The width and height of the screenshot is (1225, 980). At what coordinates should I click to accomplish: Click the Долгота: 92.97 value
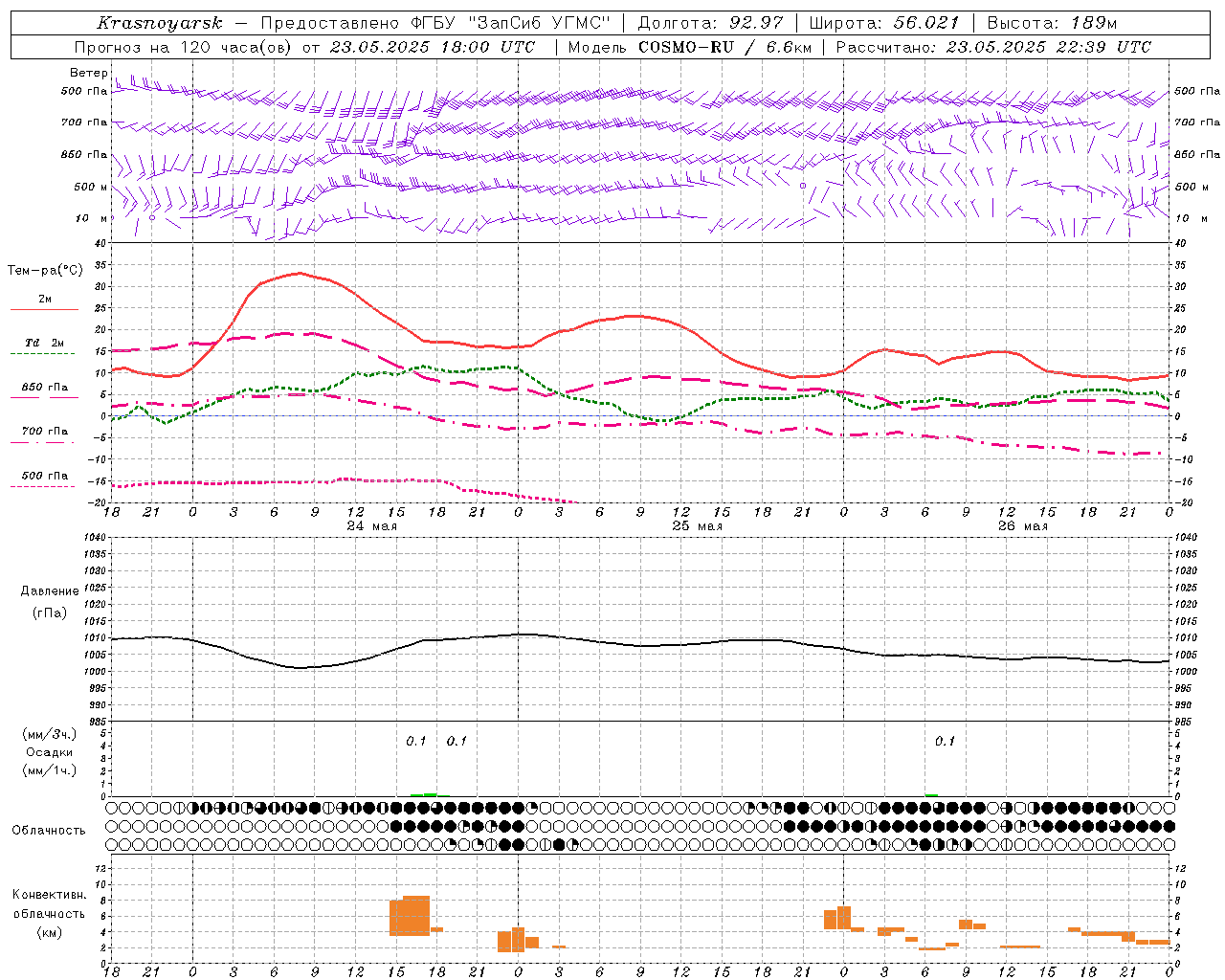point(710,23)
